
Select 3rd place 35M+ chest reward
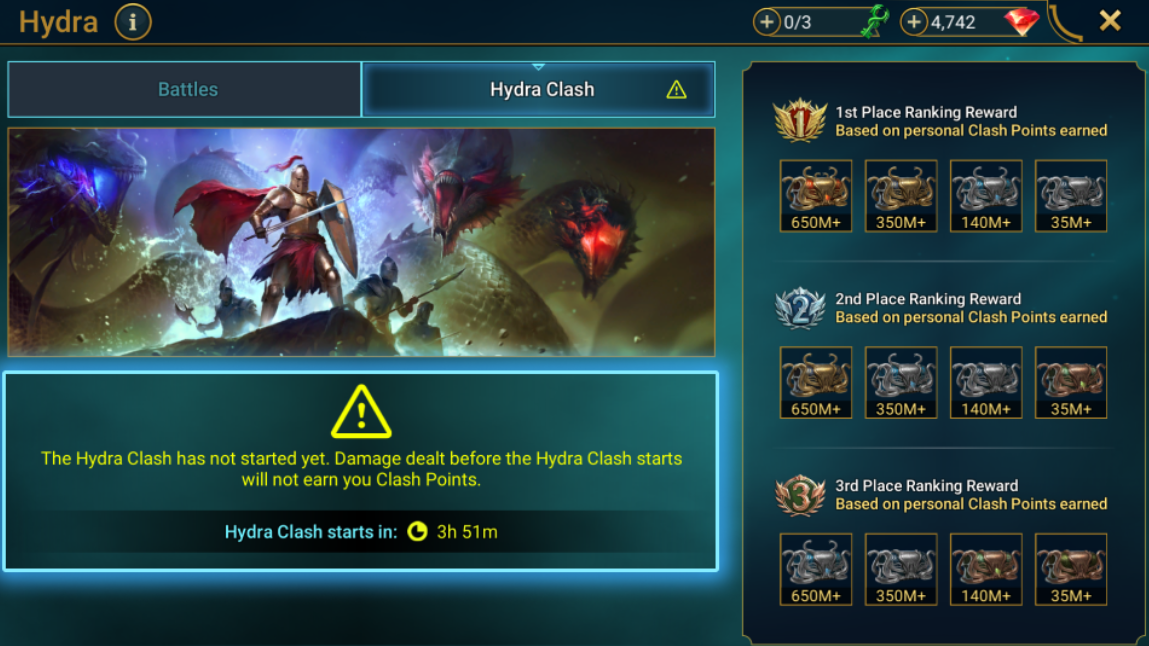coord(1071,569)
